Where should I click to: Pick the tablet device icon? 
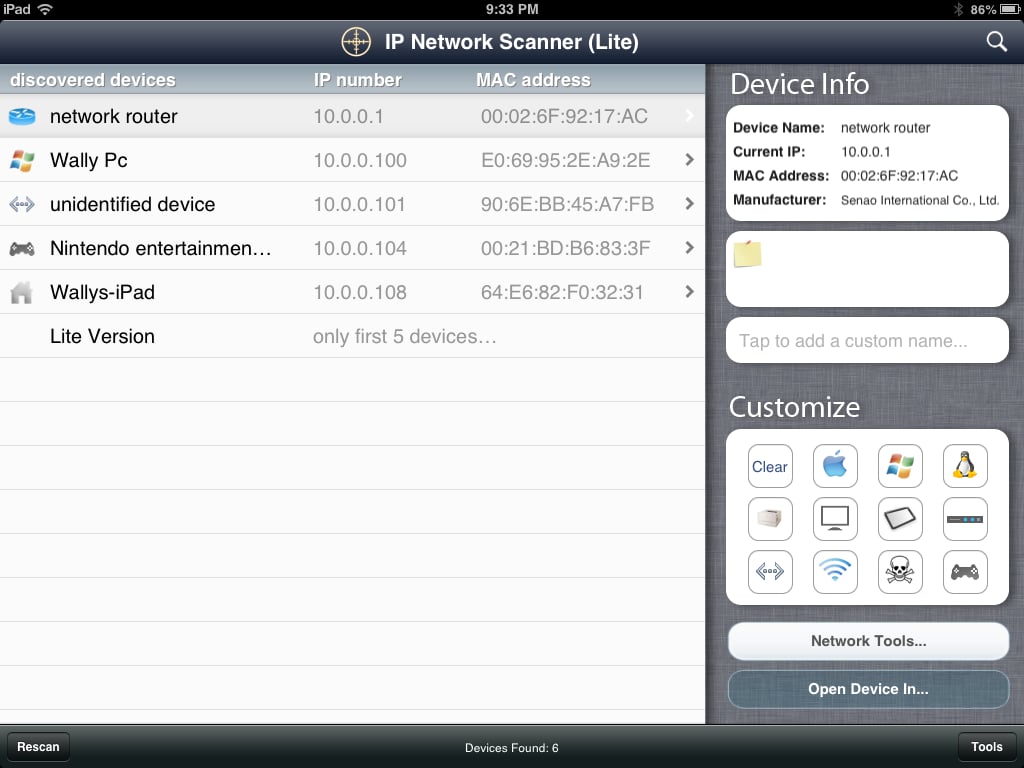click(x=900, y=519)
